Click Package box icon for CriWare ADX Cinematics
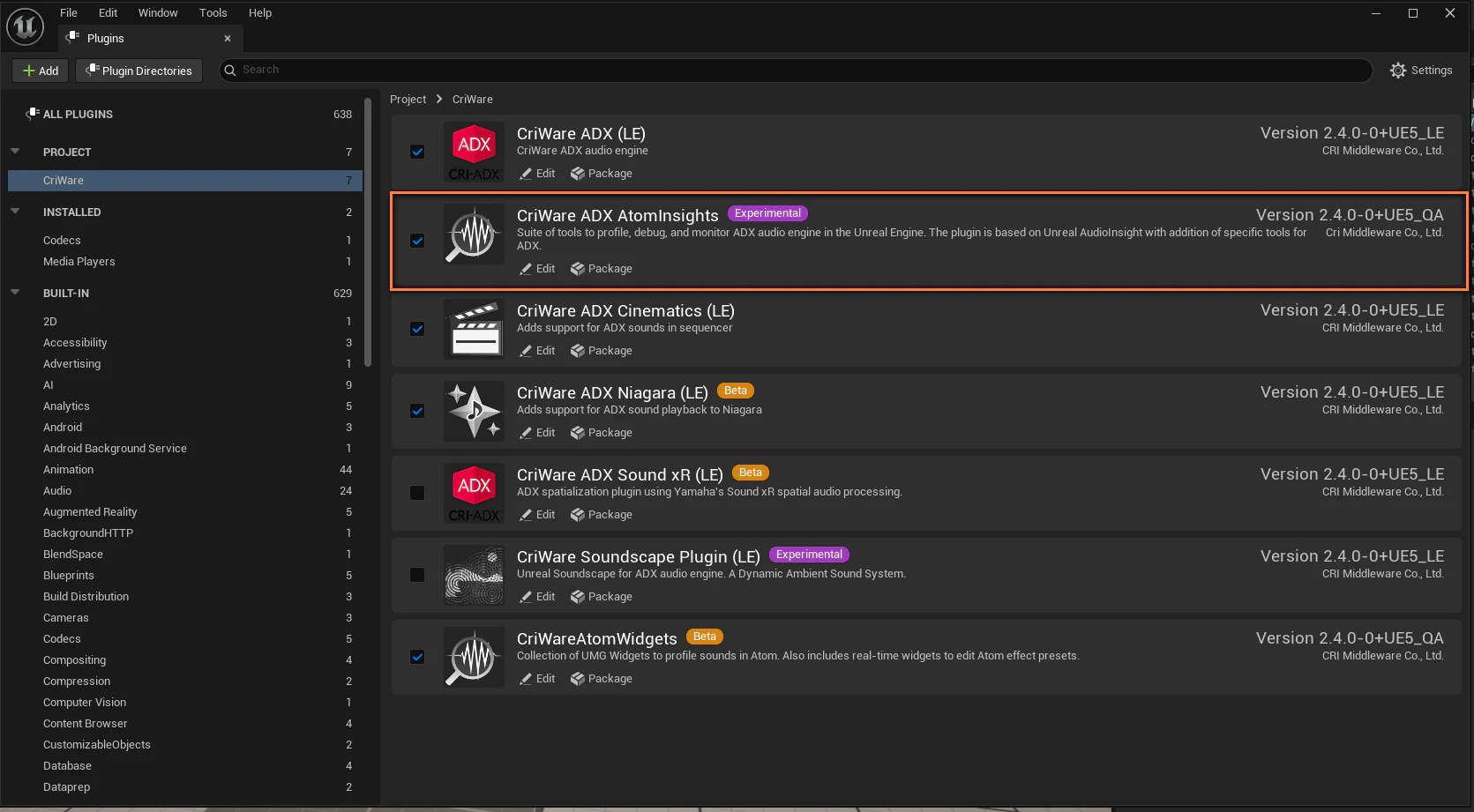Image resolution: width=1474 pixels, height=812 pixels. click(x=578, y=351)
